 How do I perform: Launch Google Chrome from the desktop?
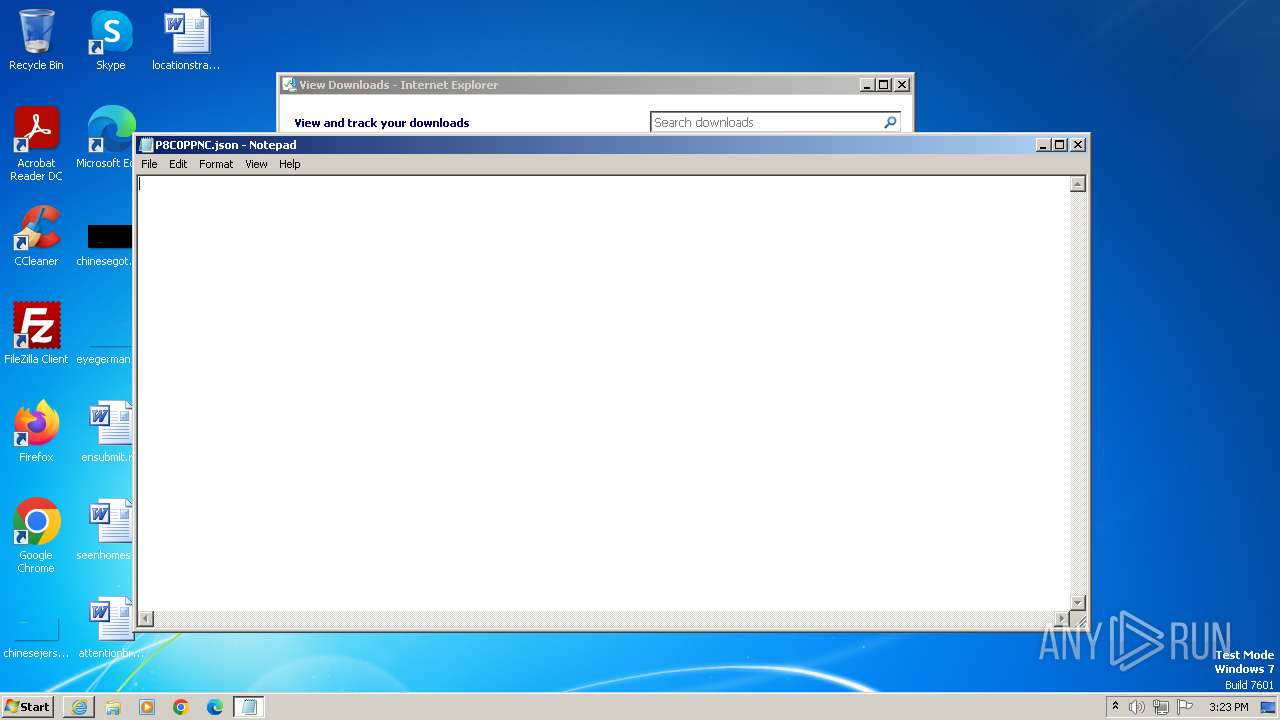tap(36, 536)
